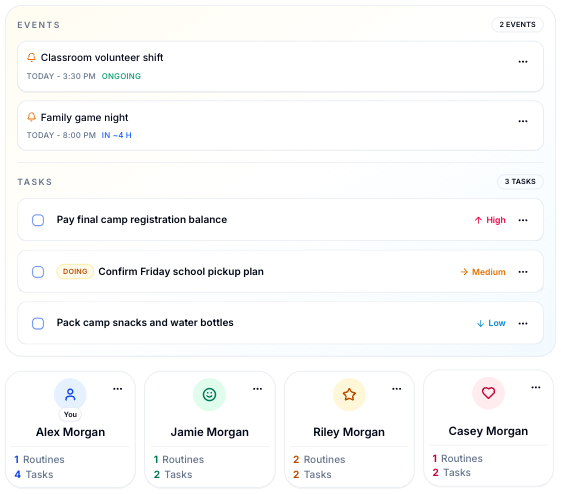
Task: Click the Alex Morgan name
Action: [70, 432]
